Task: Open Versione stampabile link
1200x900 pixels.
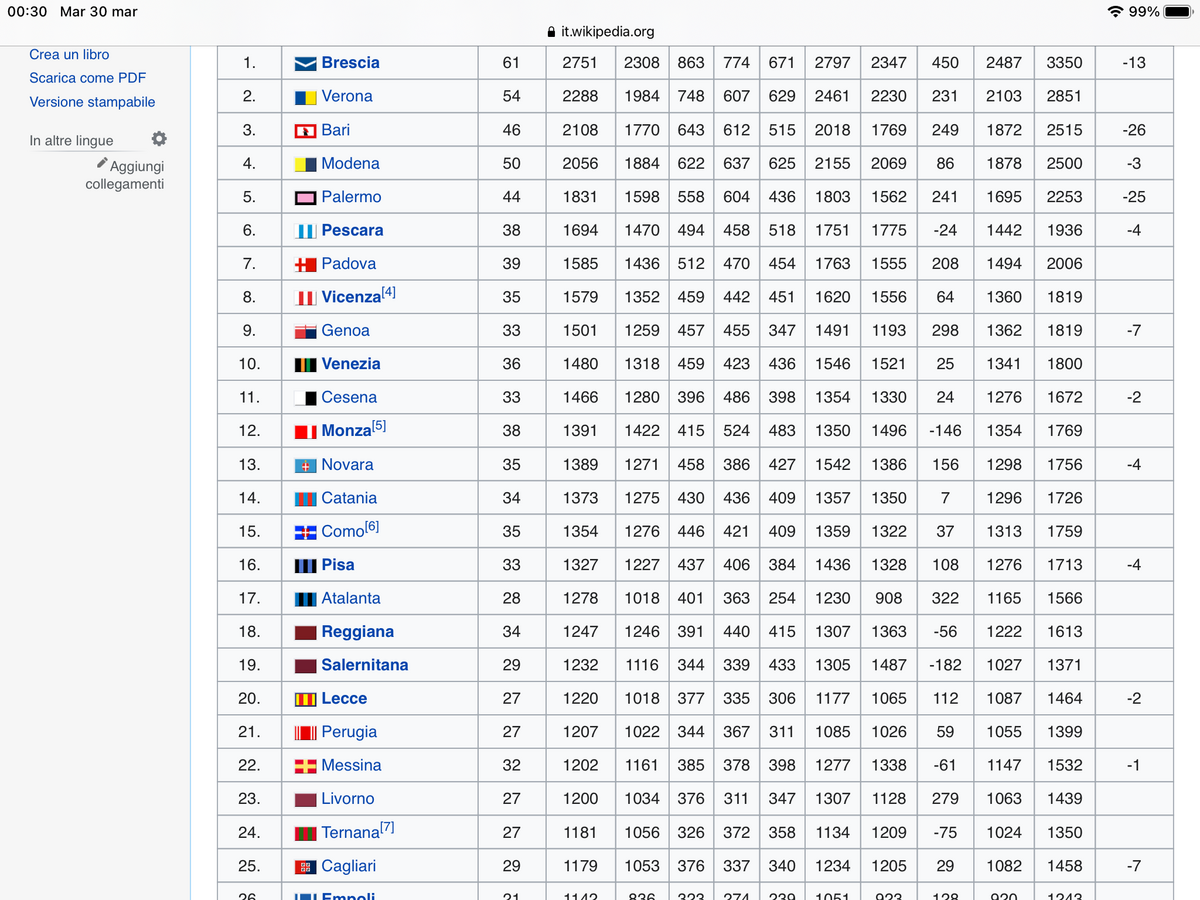Action: pos(92,102)
